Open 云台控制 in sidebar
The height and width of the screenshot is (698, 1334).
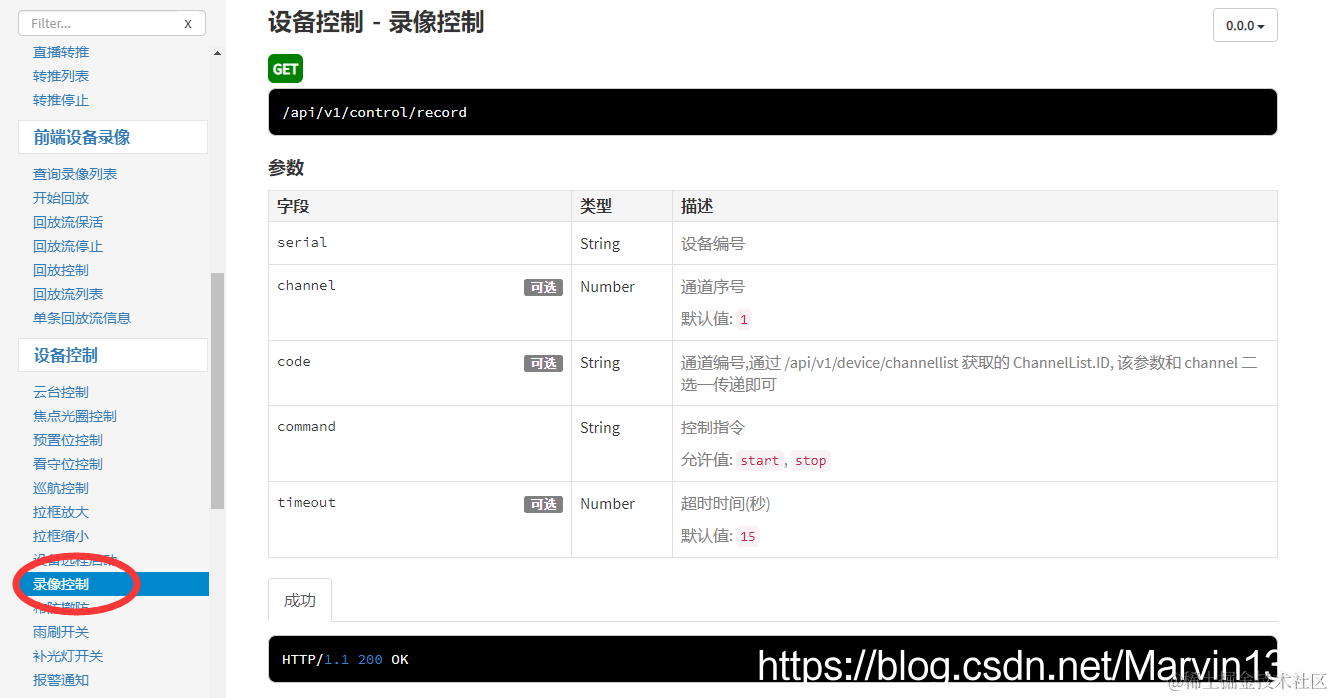(x=61, y=392)
